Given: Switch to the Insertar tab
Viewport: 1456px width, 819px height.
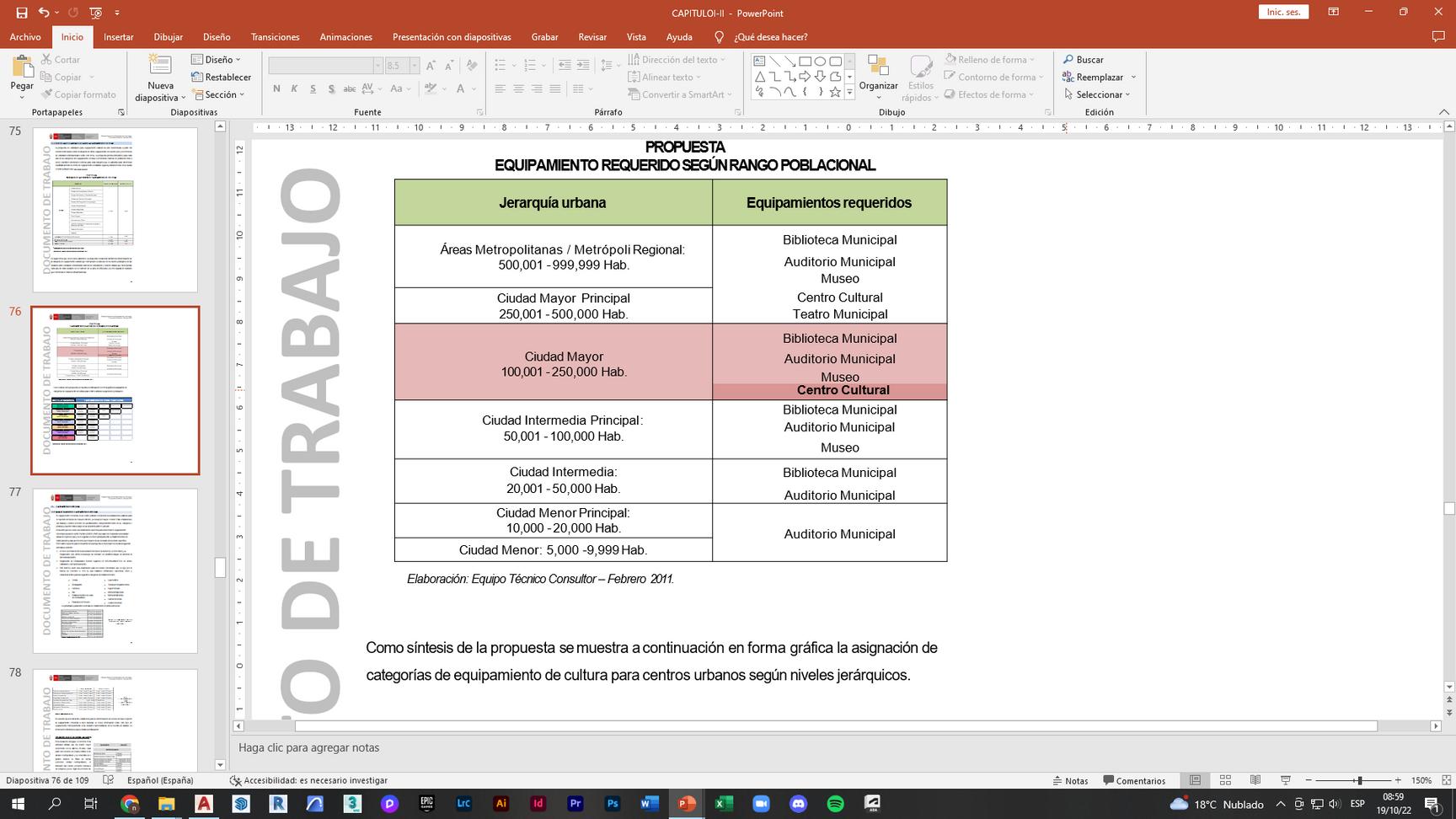Looking at the screenshot, I should pos(119,37).
